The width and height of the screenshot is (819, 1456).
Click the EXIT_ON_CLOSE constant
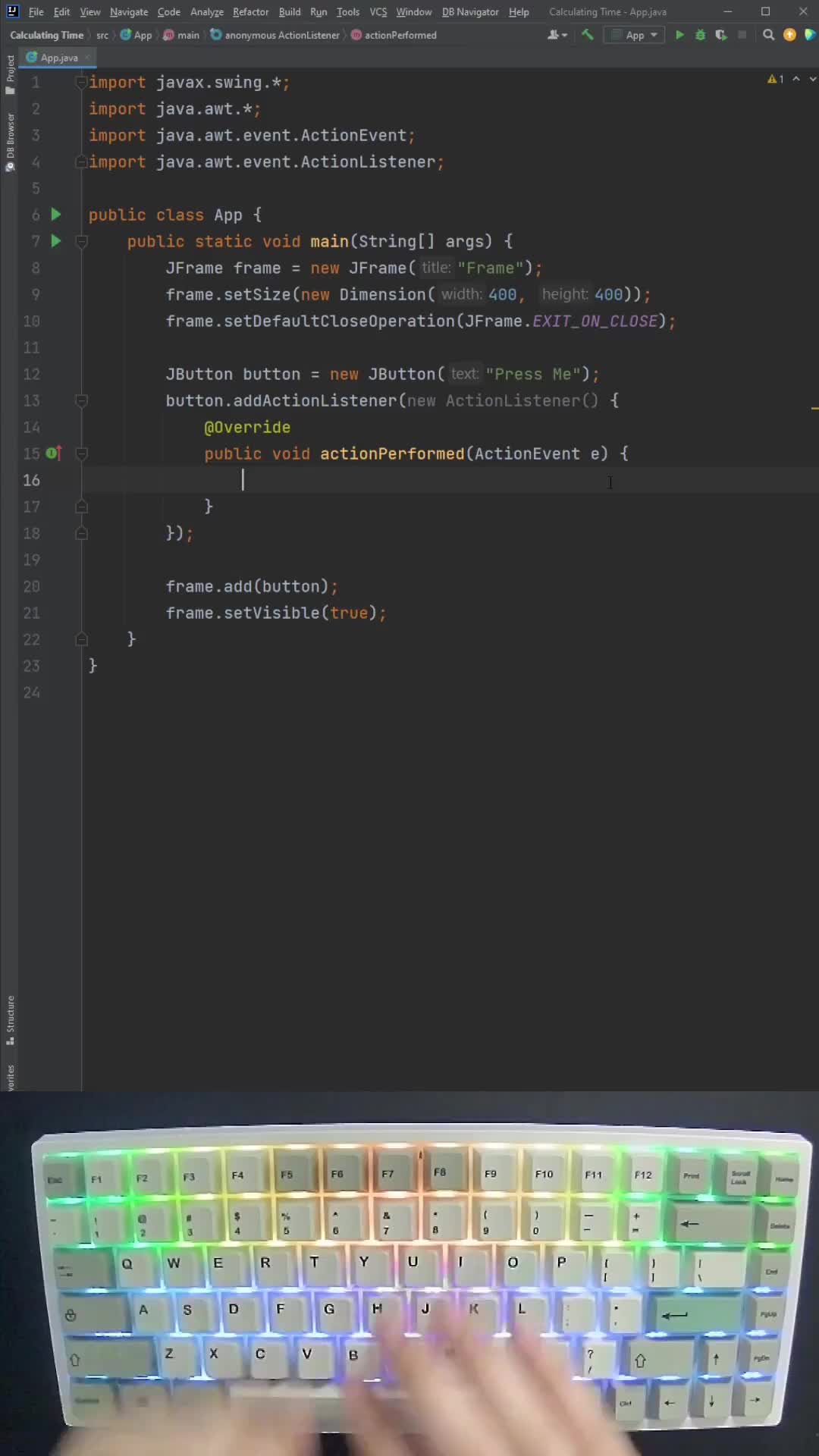595,321
